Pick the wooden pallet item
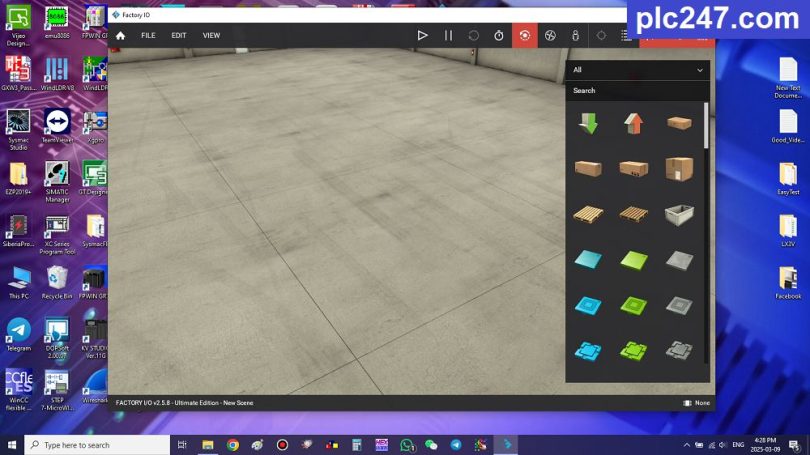This screenshot has height=455, width=810. 587,213
